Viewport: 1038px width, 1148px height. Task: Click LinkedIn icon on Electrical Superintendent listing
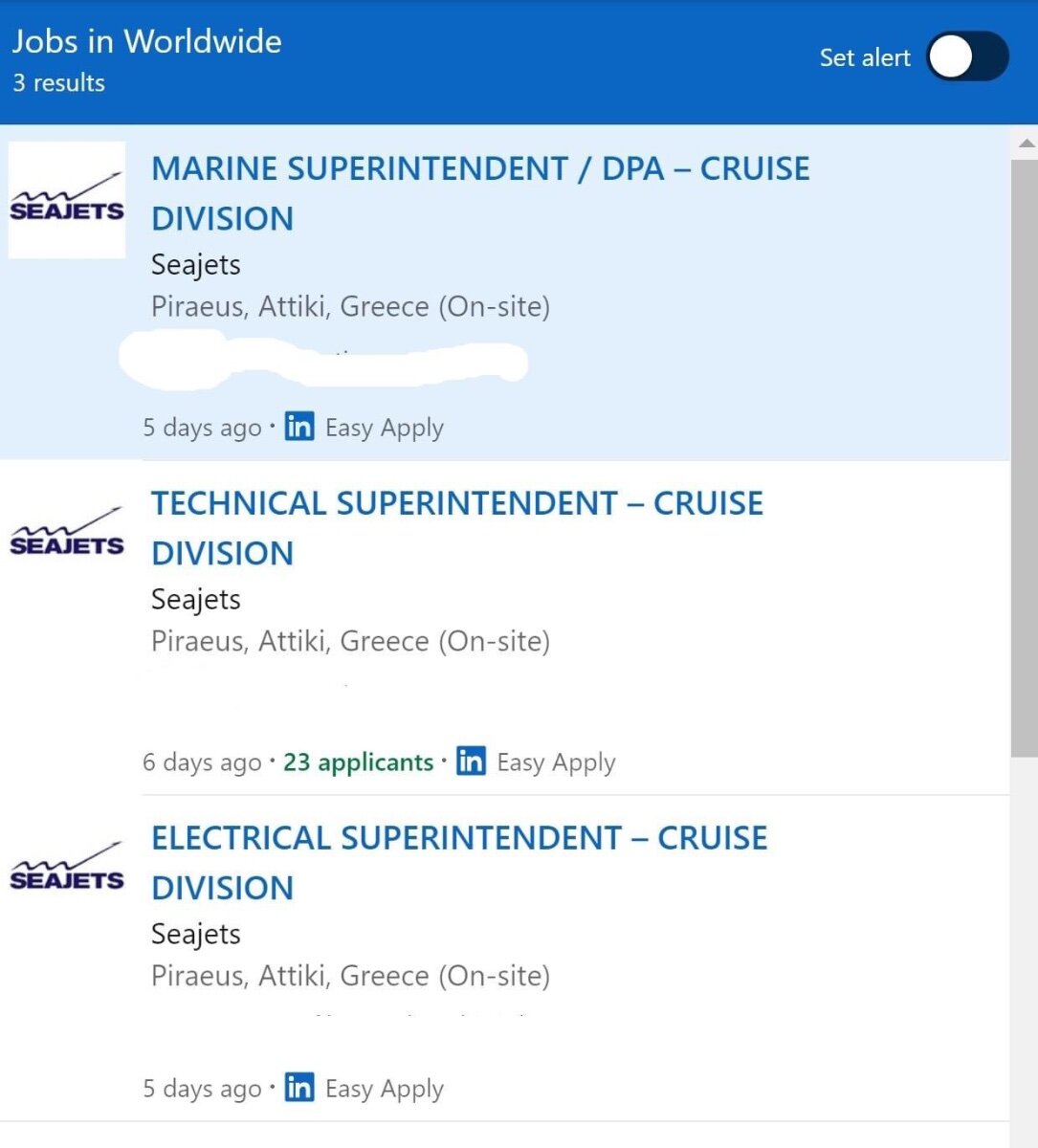(x=299, y=1087)
